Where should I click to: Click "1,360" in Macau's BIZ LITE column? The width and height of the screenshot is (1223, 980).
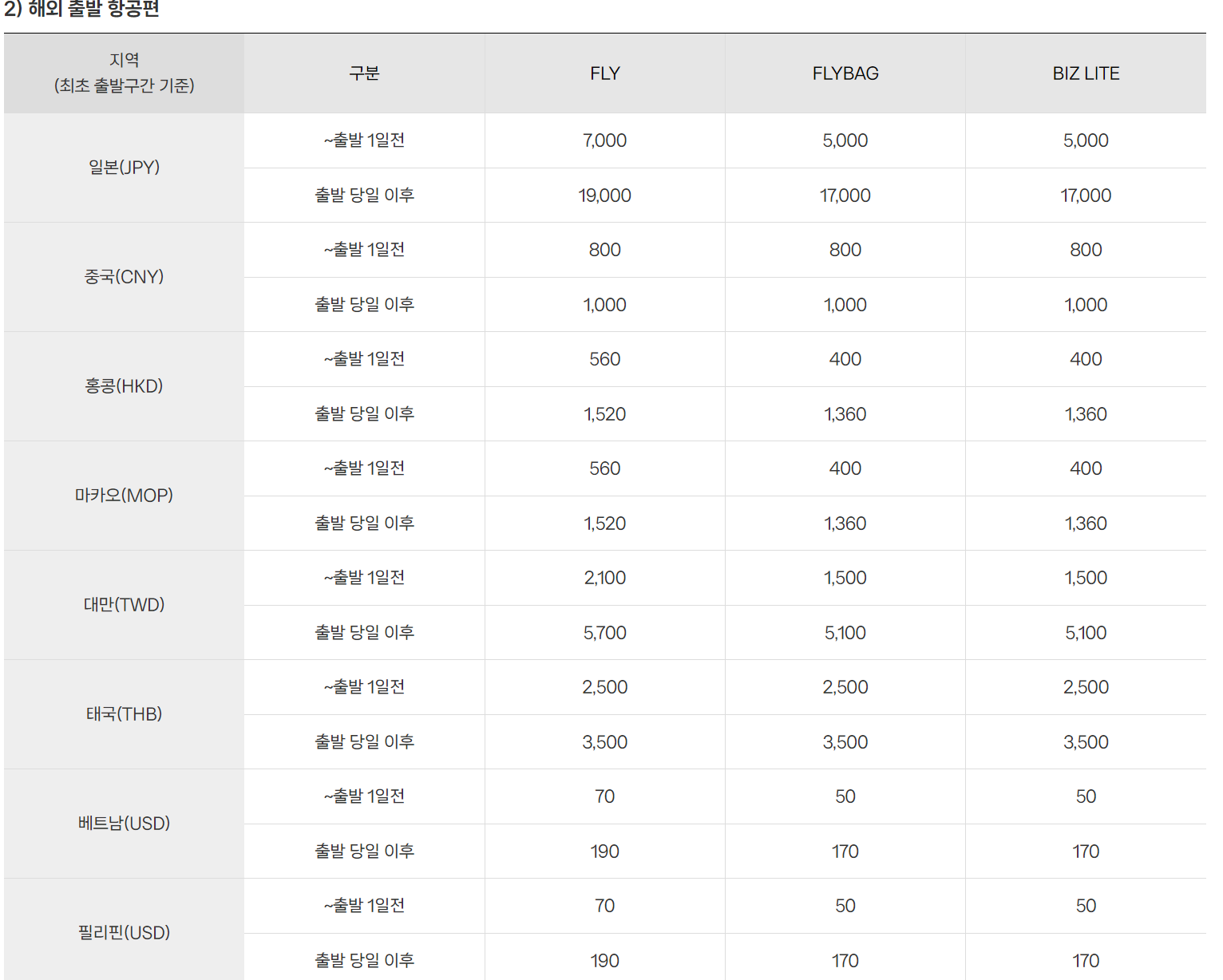[1086, 524]
